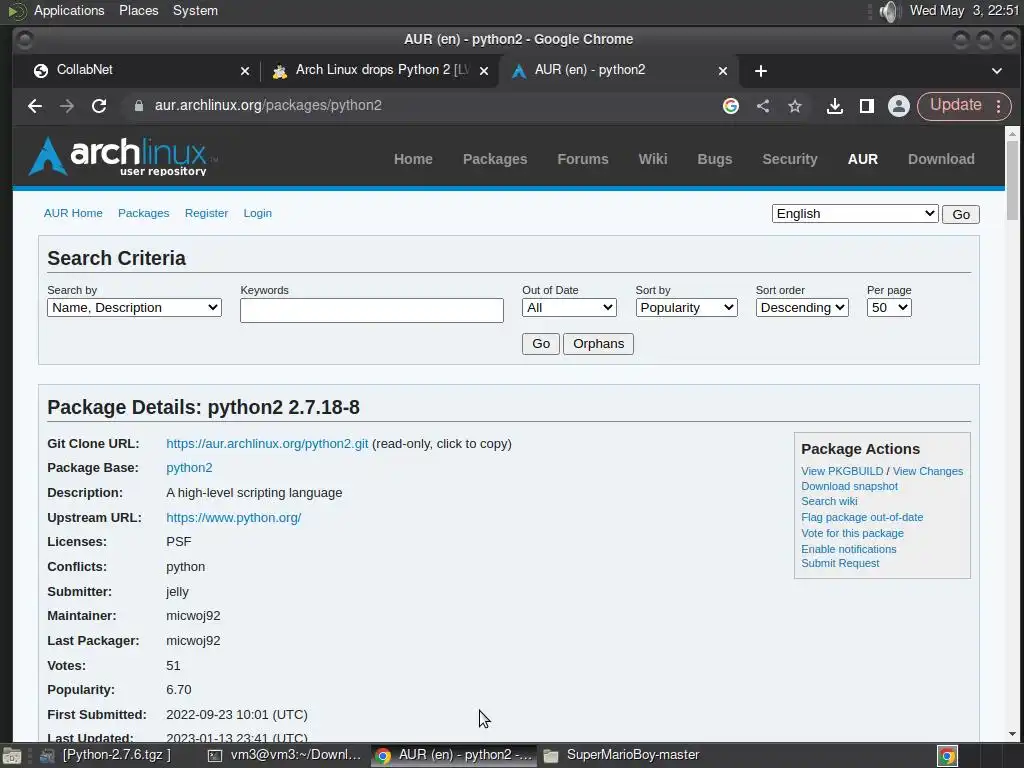Click the volume speaker icon
Image resolution: width=1024 pixels, height=768 pixels.
889,11
